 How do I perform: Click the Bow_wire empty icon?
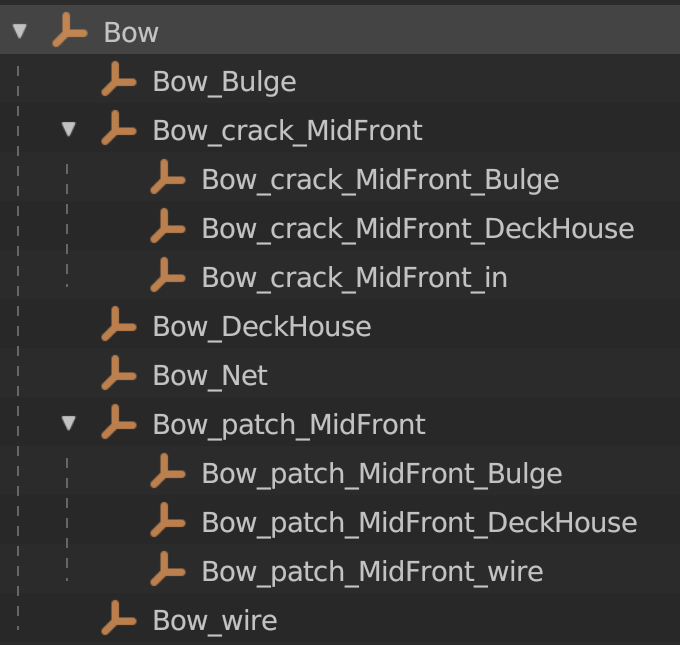coord(119,618)
